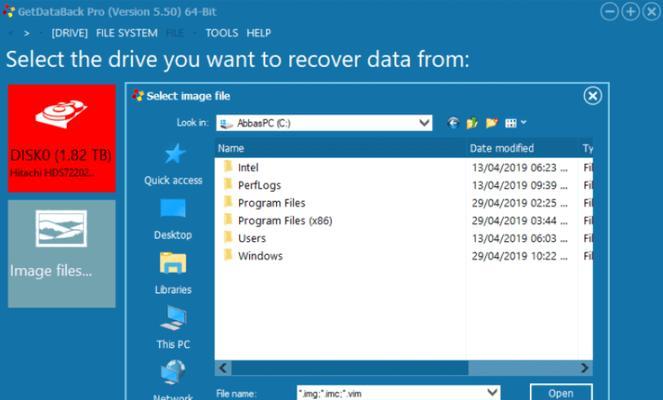
Task: Click the horizontal scrollbar thumb in file list
Action: click(x=350, y=368)
